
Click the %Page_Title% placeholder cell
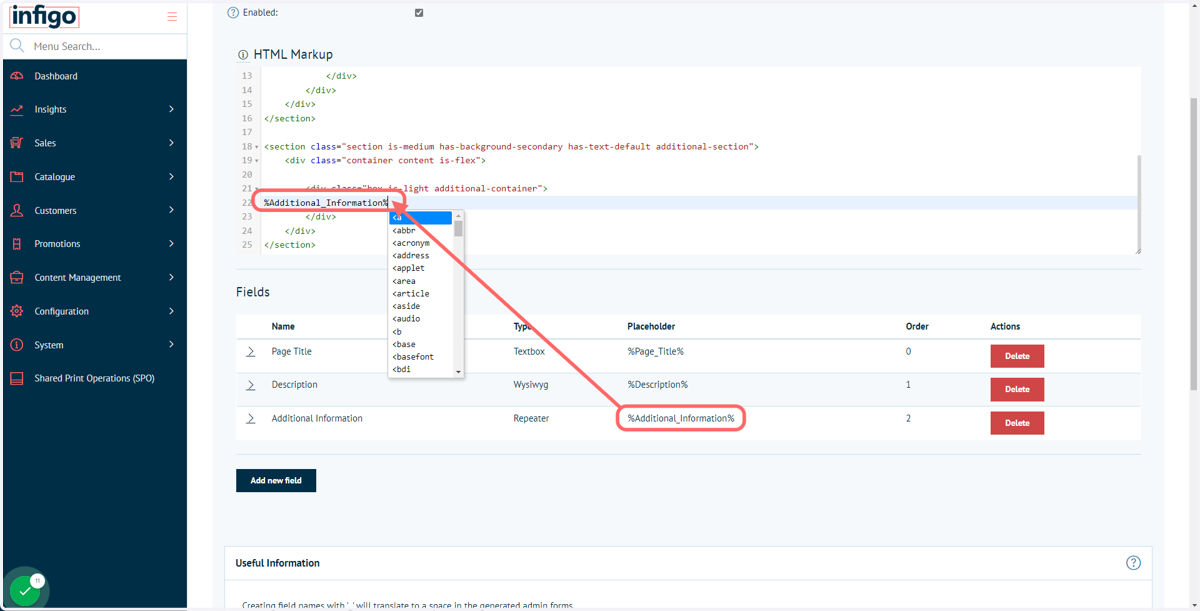[x=655, y=352]
